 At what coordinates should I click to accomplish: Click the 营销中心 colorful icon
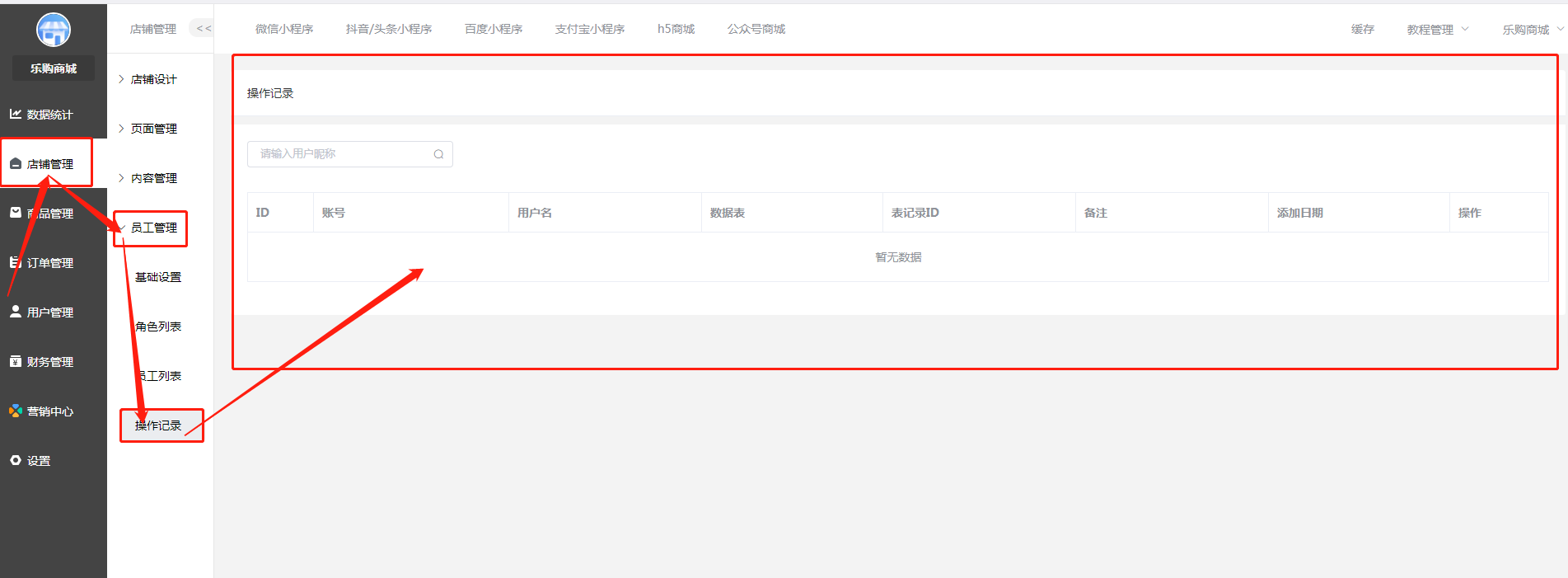(16, 411)
